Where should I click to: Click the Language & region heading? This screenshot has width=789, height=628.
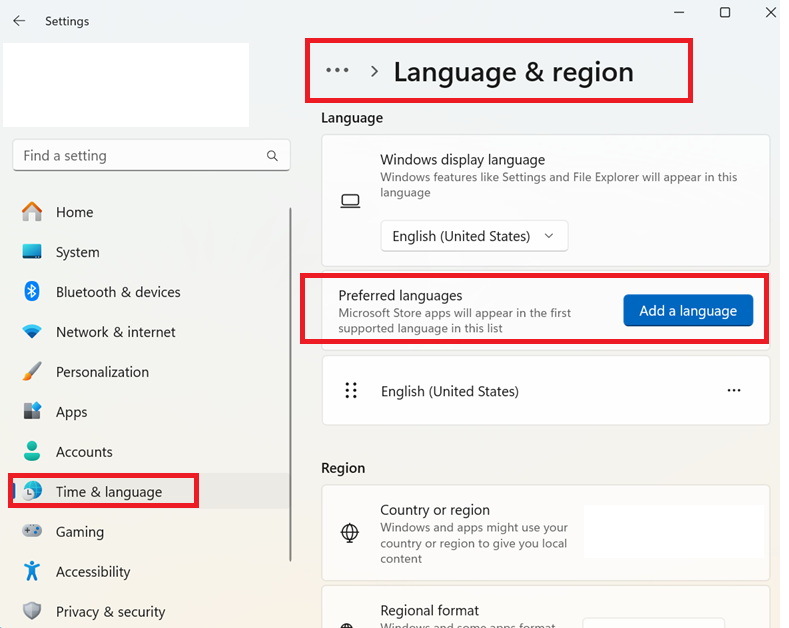pyautogui.click(x=513, y=72)
